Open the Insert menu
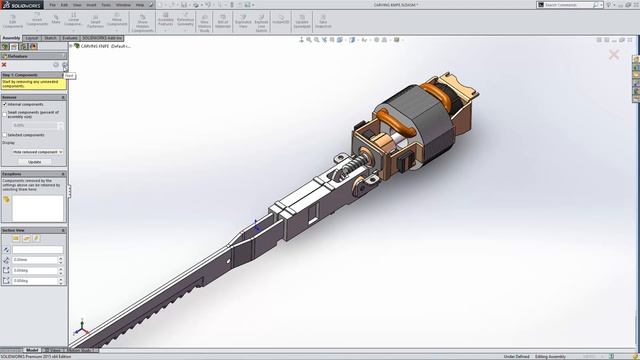 tap(91, 5)
